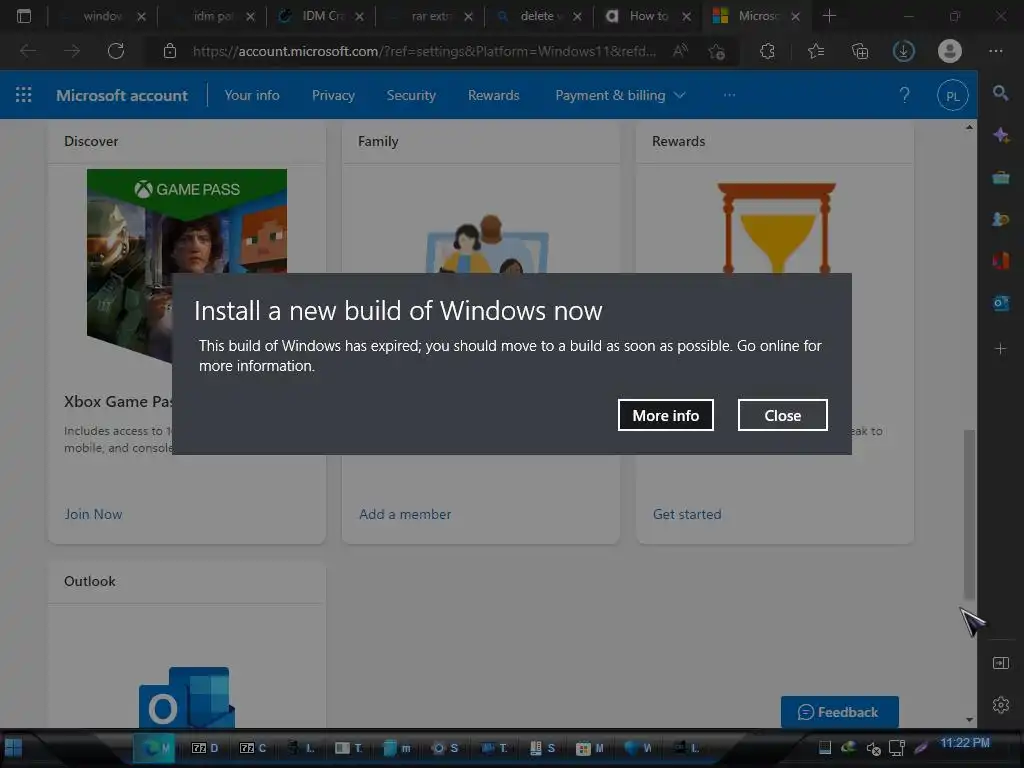Click More info in the Windows build dialog
This screenshot has width=1024, height=768.
[665, 415]
